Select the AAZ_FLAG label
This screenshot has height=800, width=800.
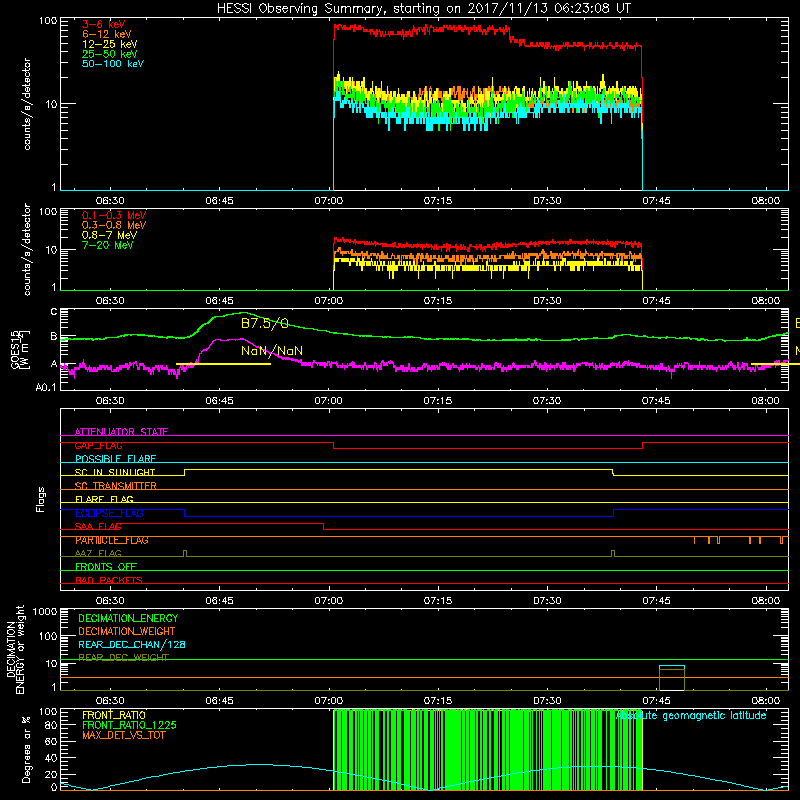(x=98, y=554)
